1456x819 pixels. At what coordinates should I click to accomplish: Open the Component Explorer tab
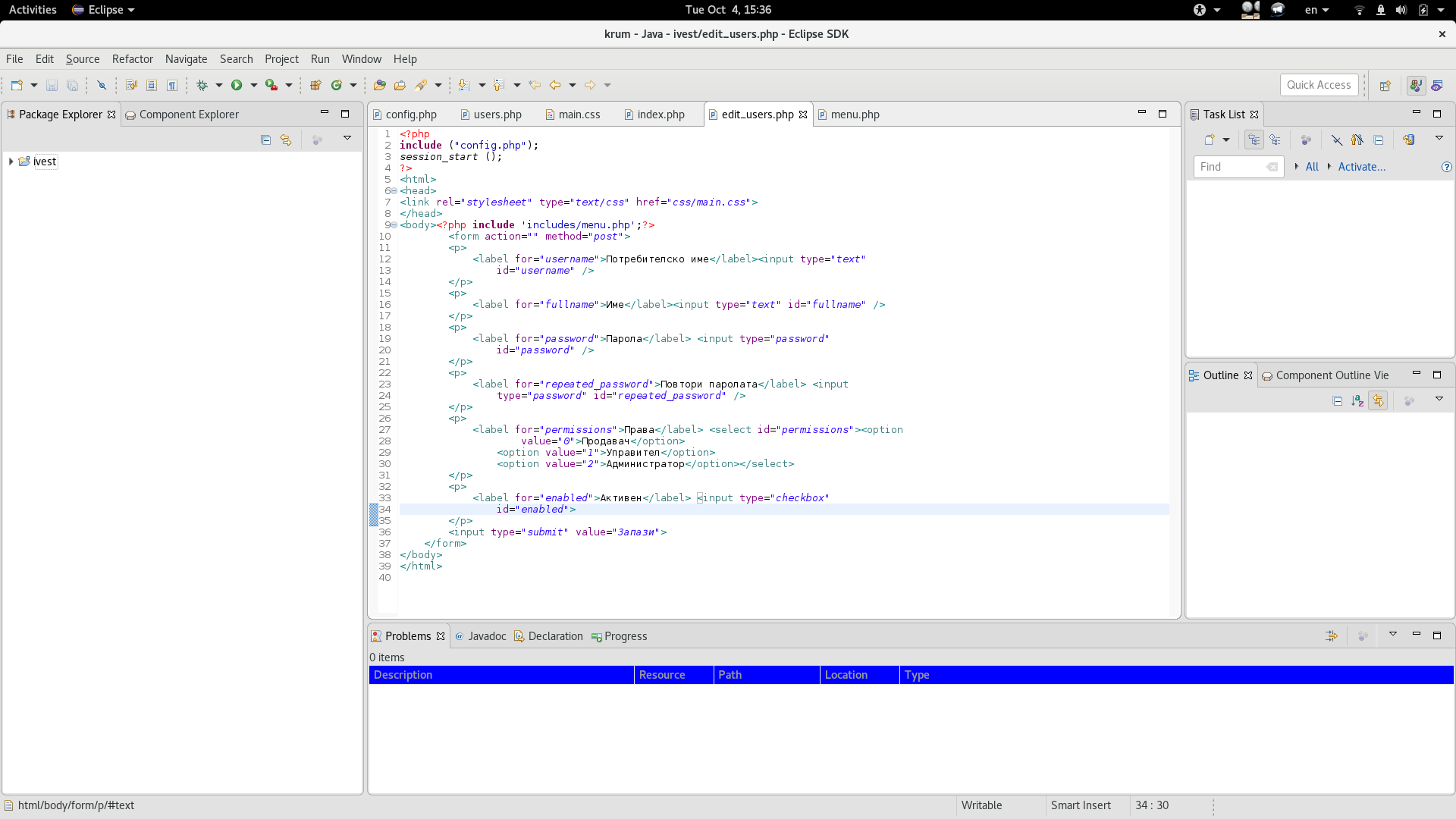182,115
